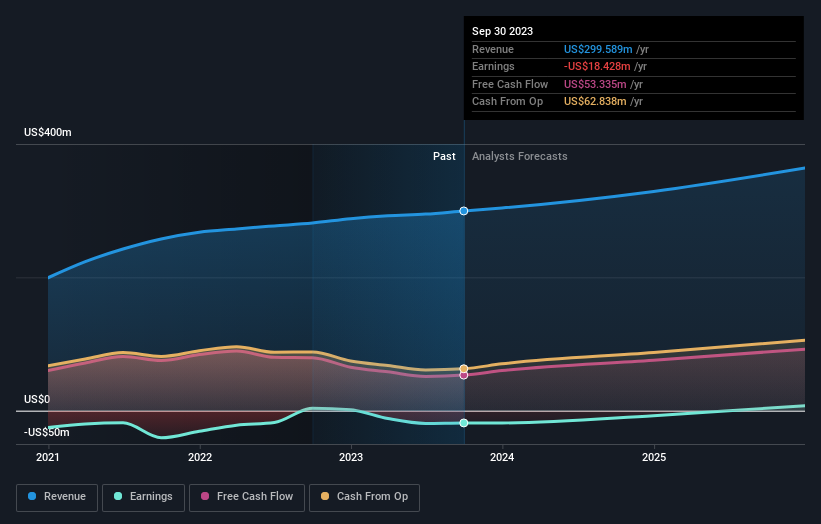Click the Revenue row label in tooltip
This screenshot has height=524, width=821.
pyautogui.click(x=493, y=49)
